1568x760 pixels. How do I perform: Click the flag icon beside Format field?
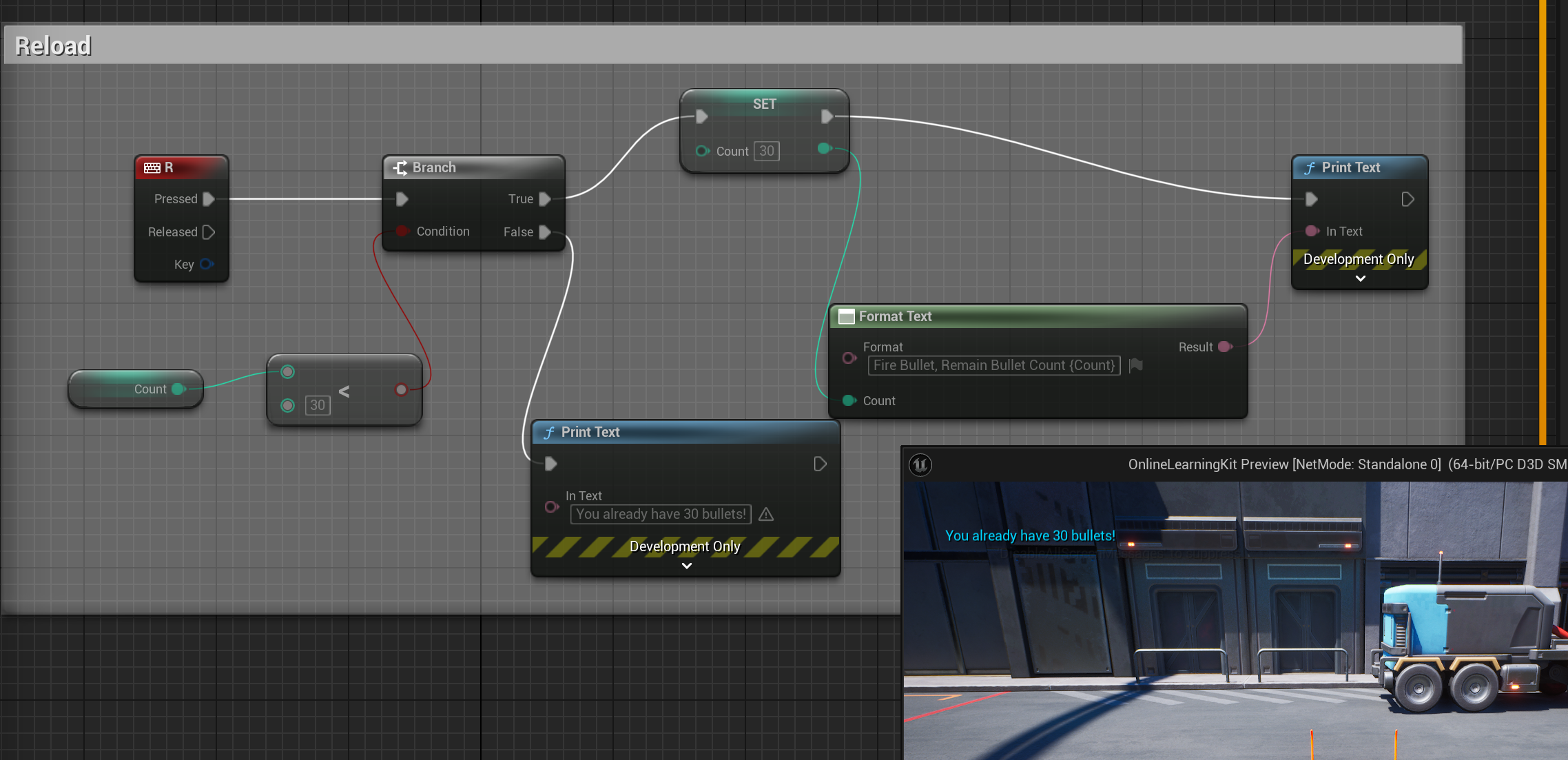pyautogui.click(x=1136, y=365)
